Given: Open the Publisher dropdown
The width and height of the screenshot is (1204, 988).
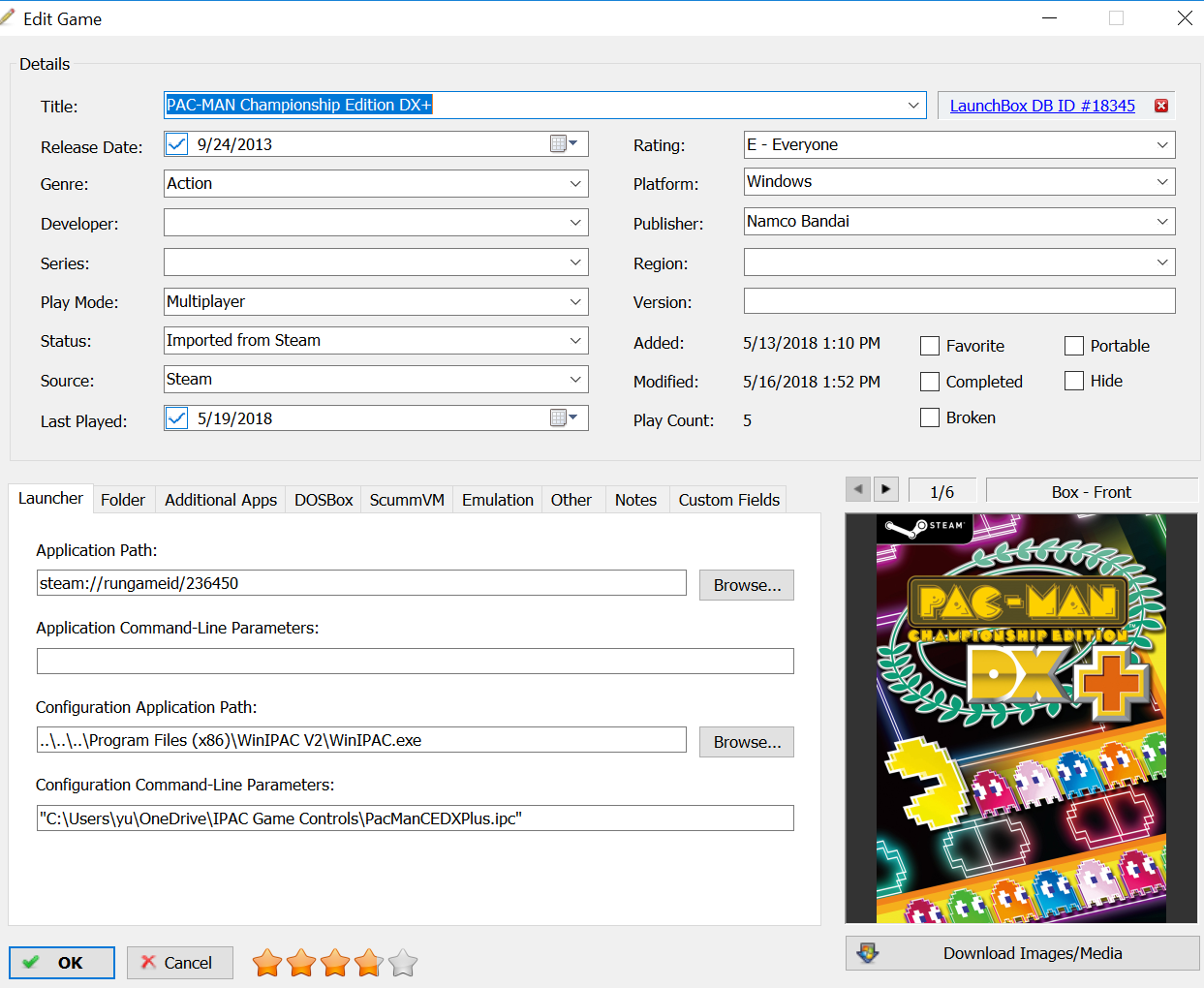Looking at the screenshot, I should [1162, 222].
